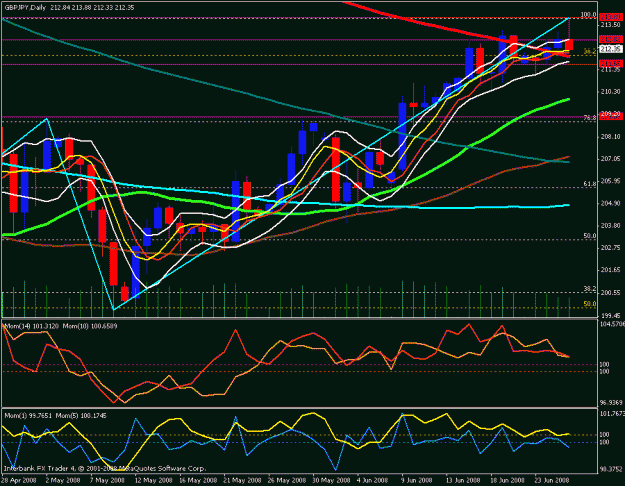625x486 pixels.
Task: Click the Mom(14) 101.3120 indicator label
Action: [x=31, y=326]
